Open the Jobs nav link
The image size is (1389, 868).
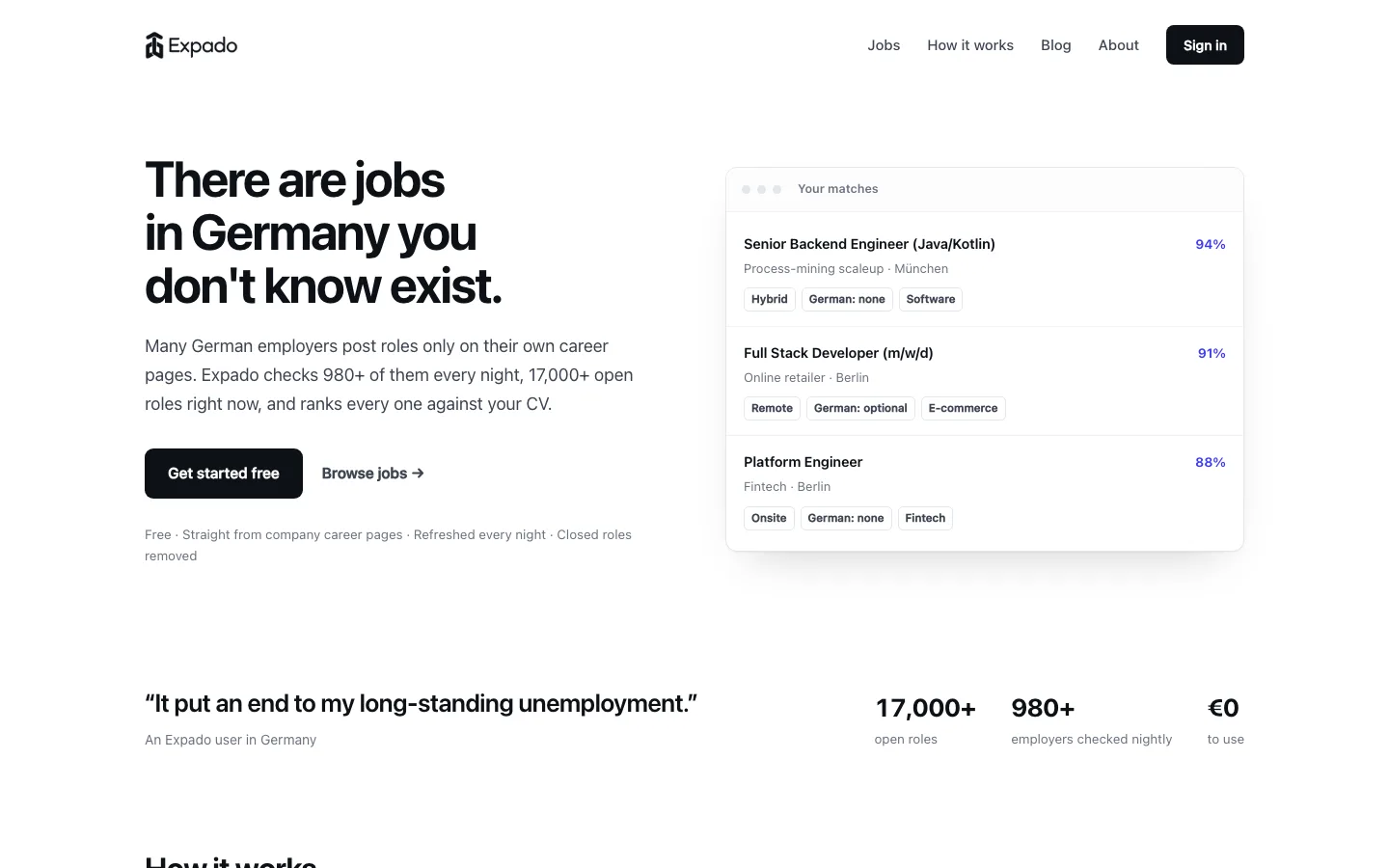click(884, 45)
